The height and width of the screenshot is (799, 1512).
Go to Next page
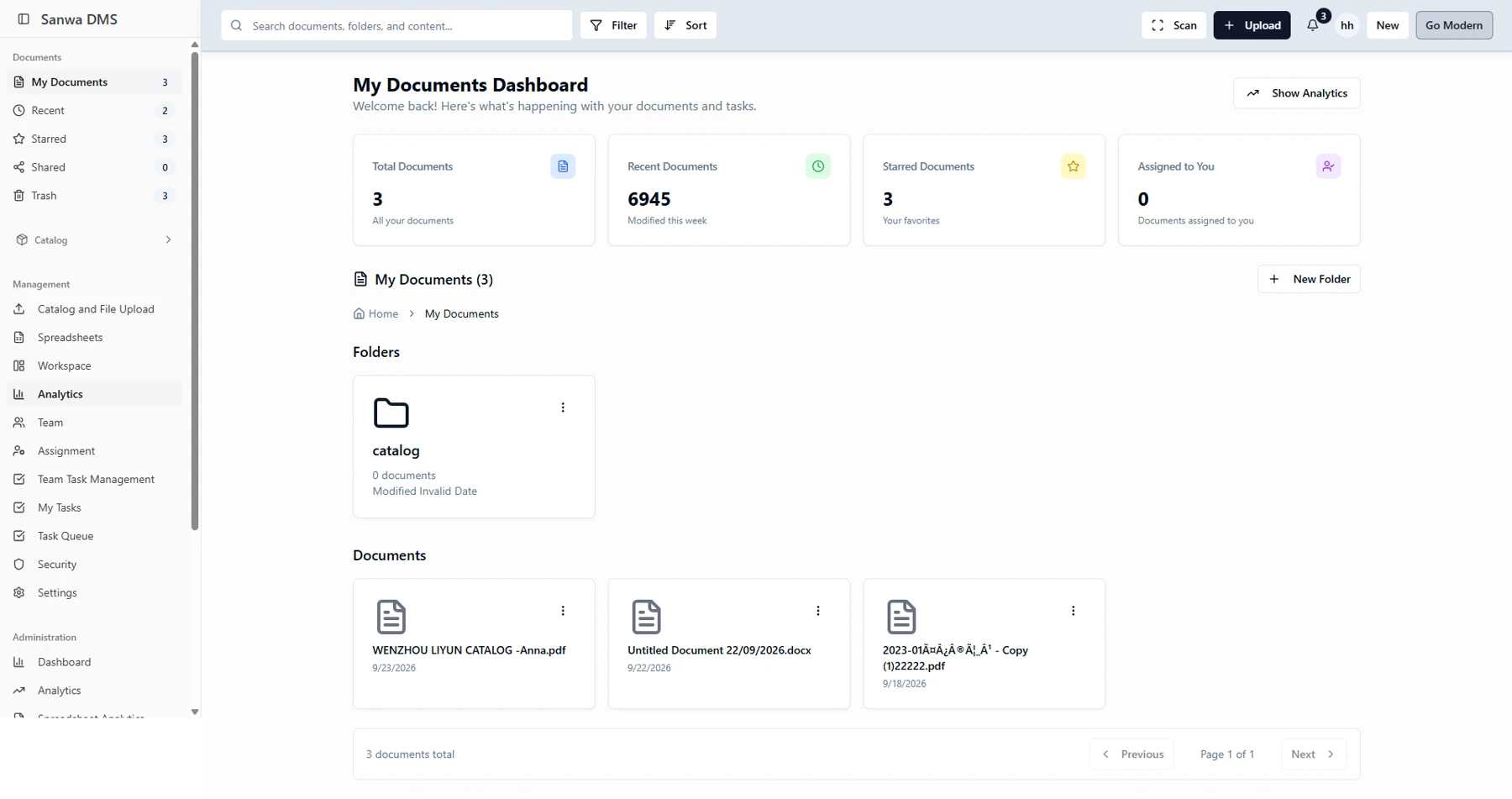[x=1313, y=754]
